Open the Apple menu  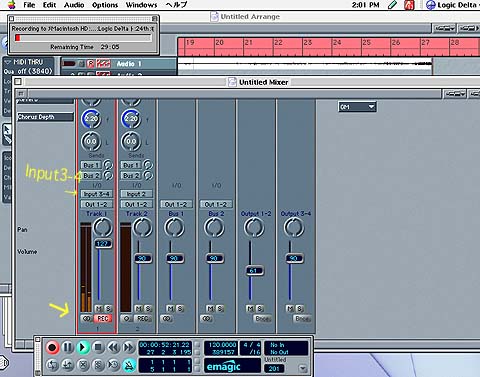[x=12, y=5]
